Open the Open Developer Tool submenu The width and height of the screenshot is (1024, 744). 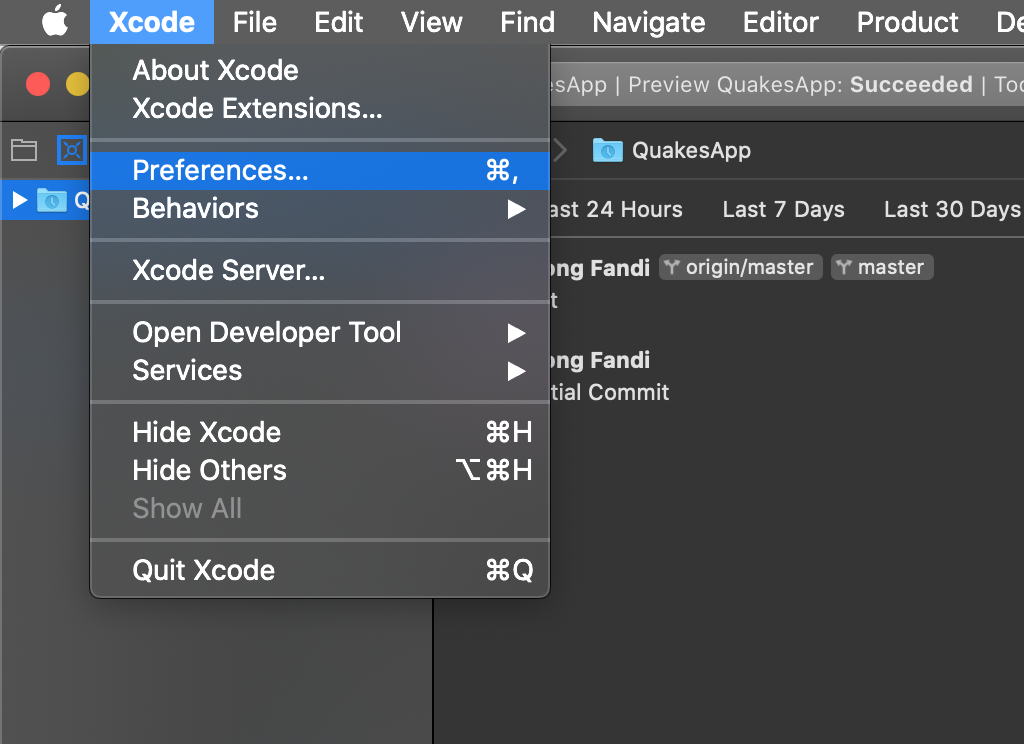pyautogui.click(x=267, y=332)
